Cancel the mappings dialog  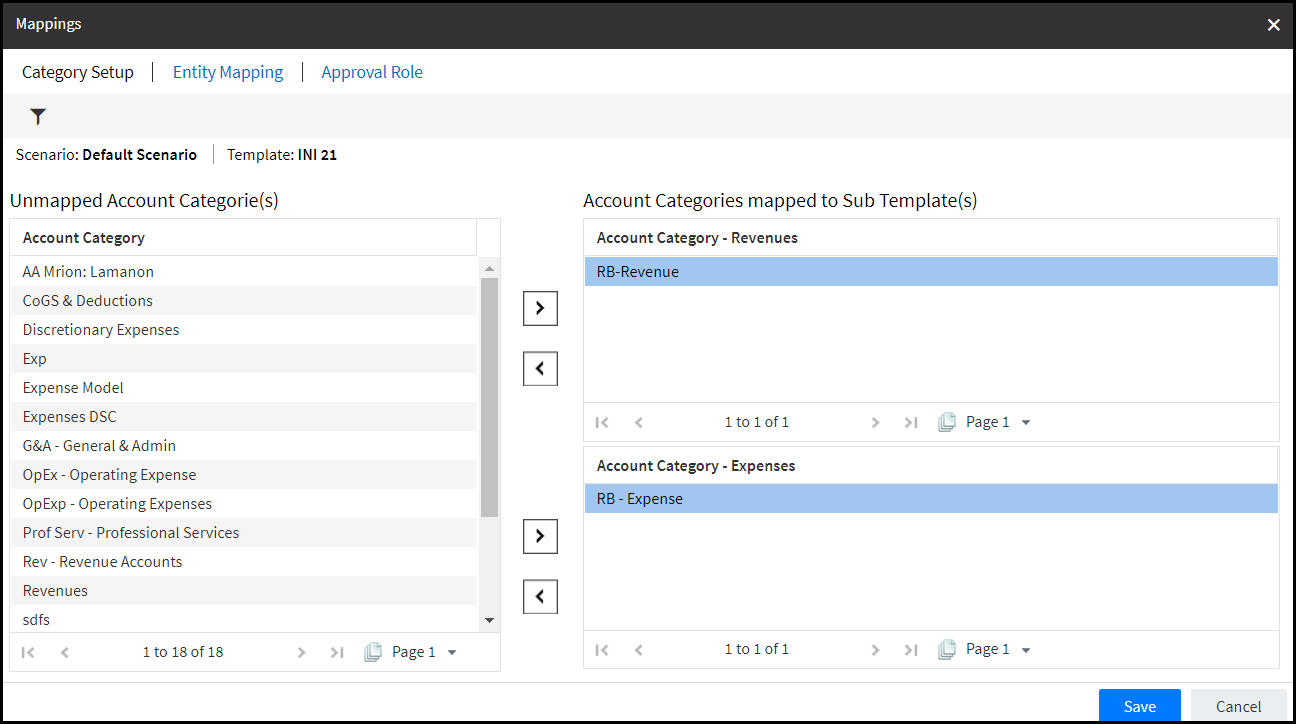(1239, 706)
